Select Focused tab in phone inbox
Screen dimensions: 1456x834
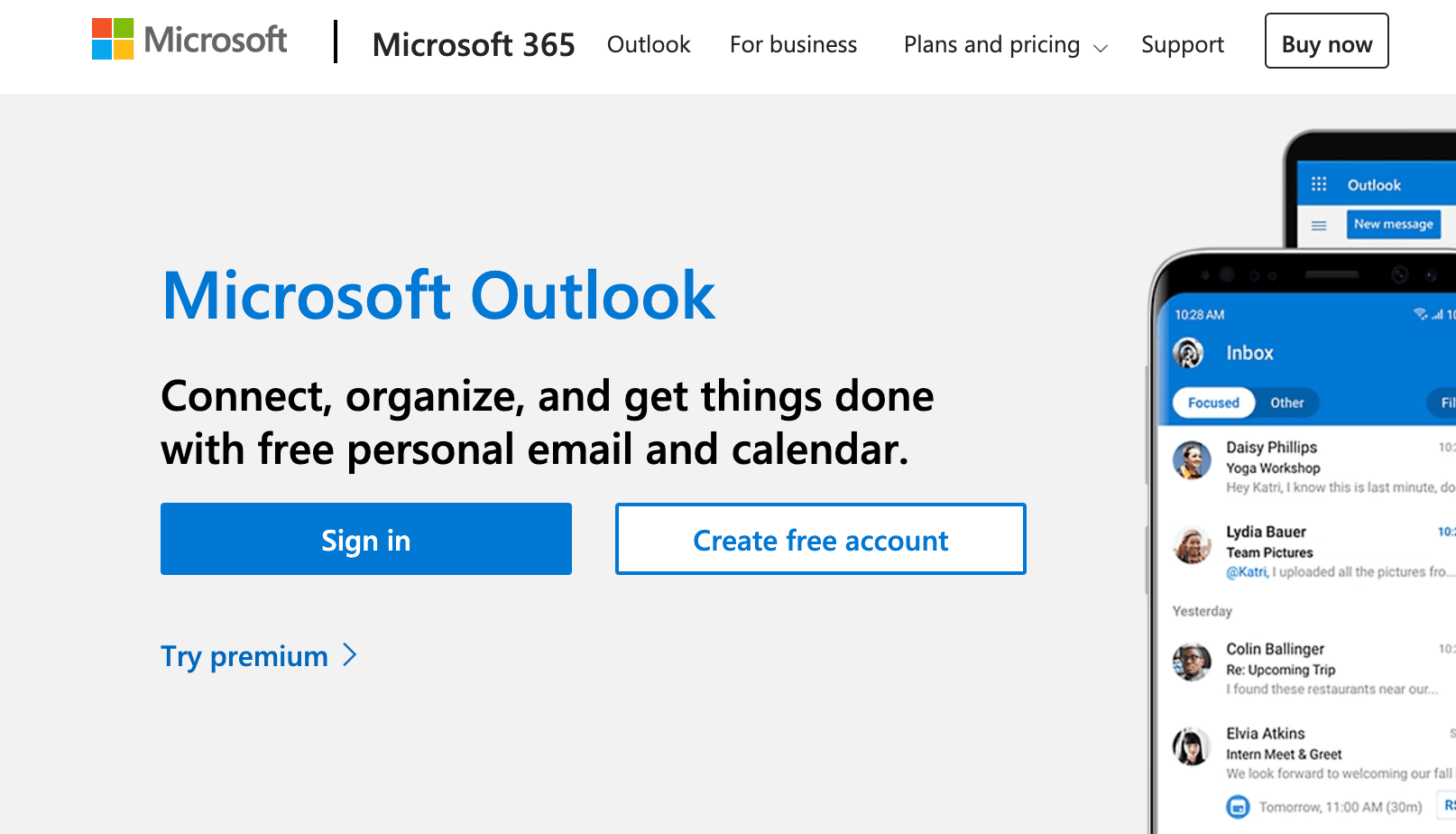pyautogui.click(x=1213, y=403)
